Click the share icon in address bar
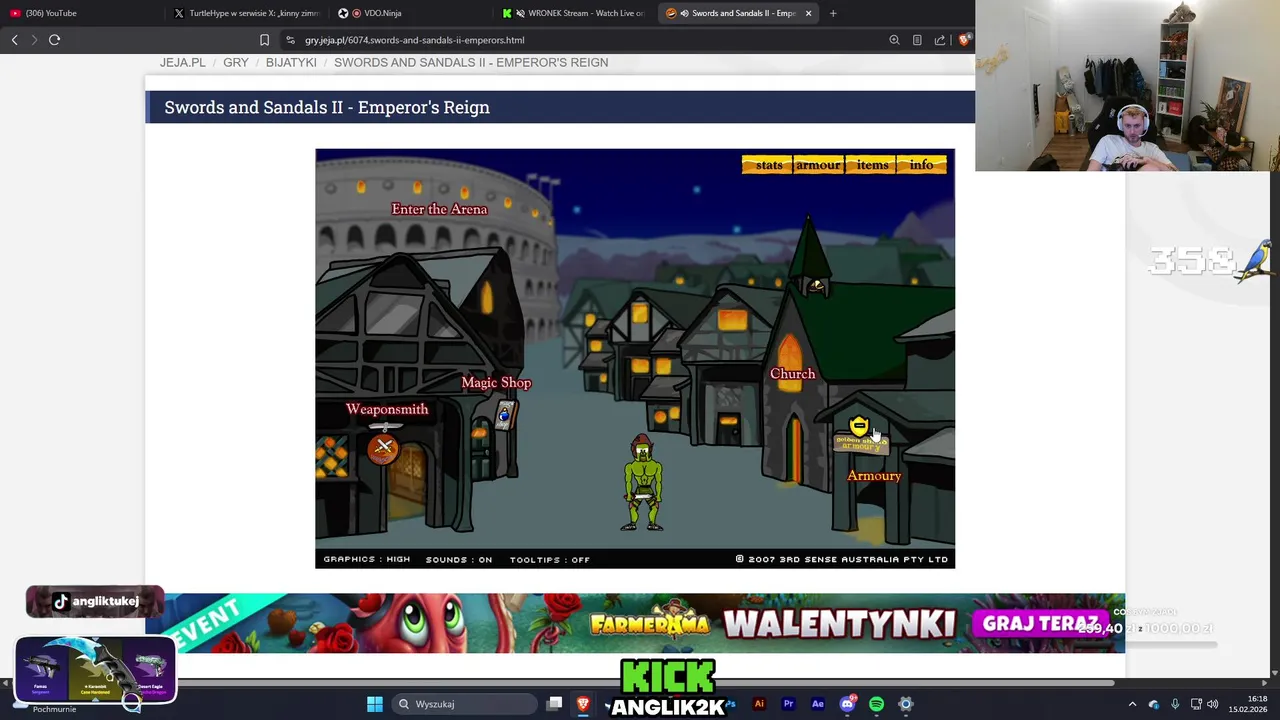 point(940,40)
